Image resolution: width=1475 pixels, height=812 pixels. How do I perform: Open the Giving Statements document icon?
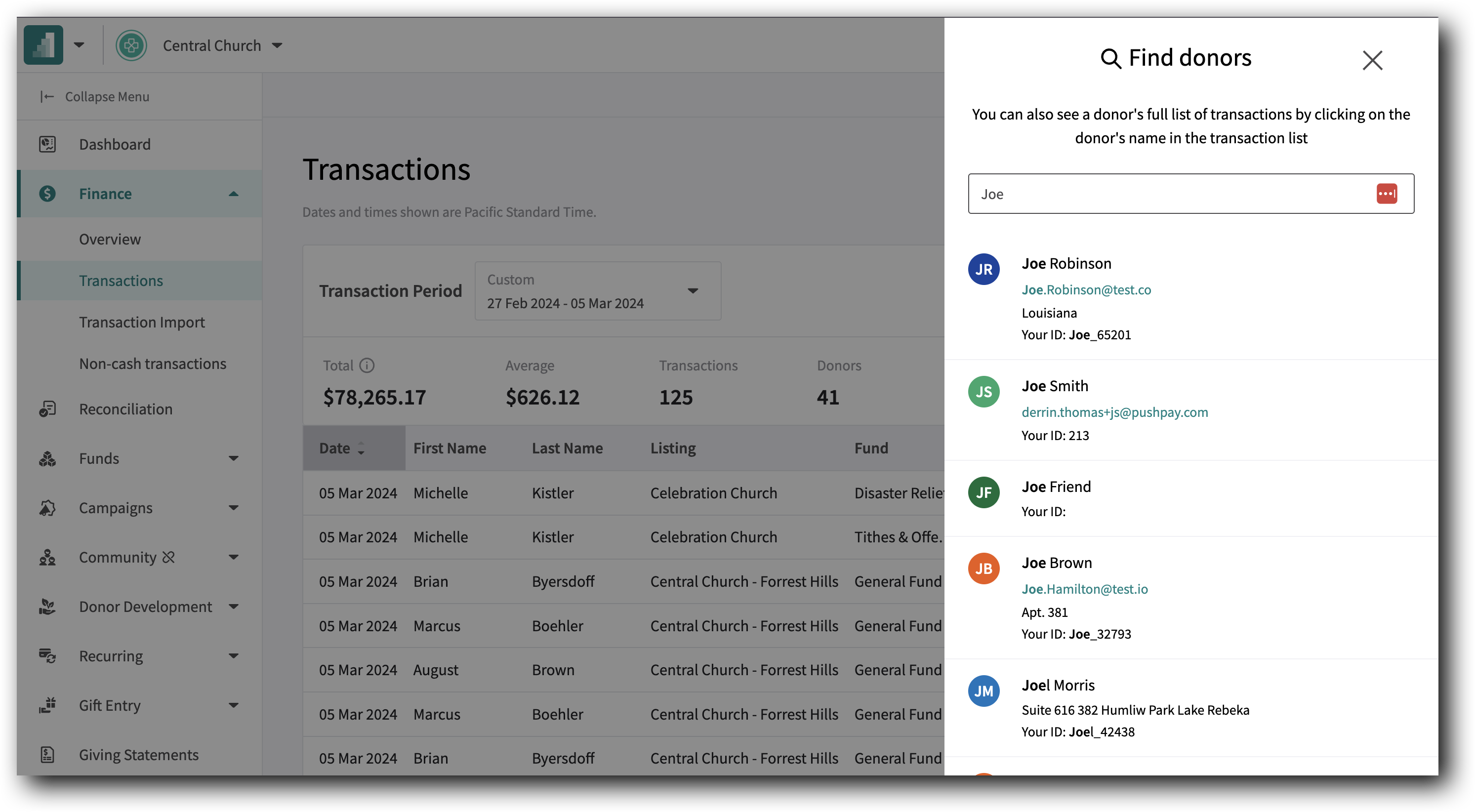point(48,755)
